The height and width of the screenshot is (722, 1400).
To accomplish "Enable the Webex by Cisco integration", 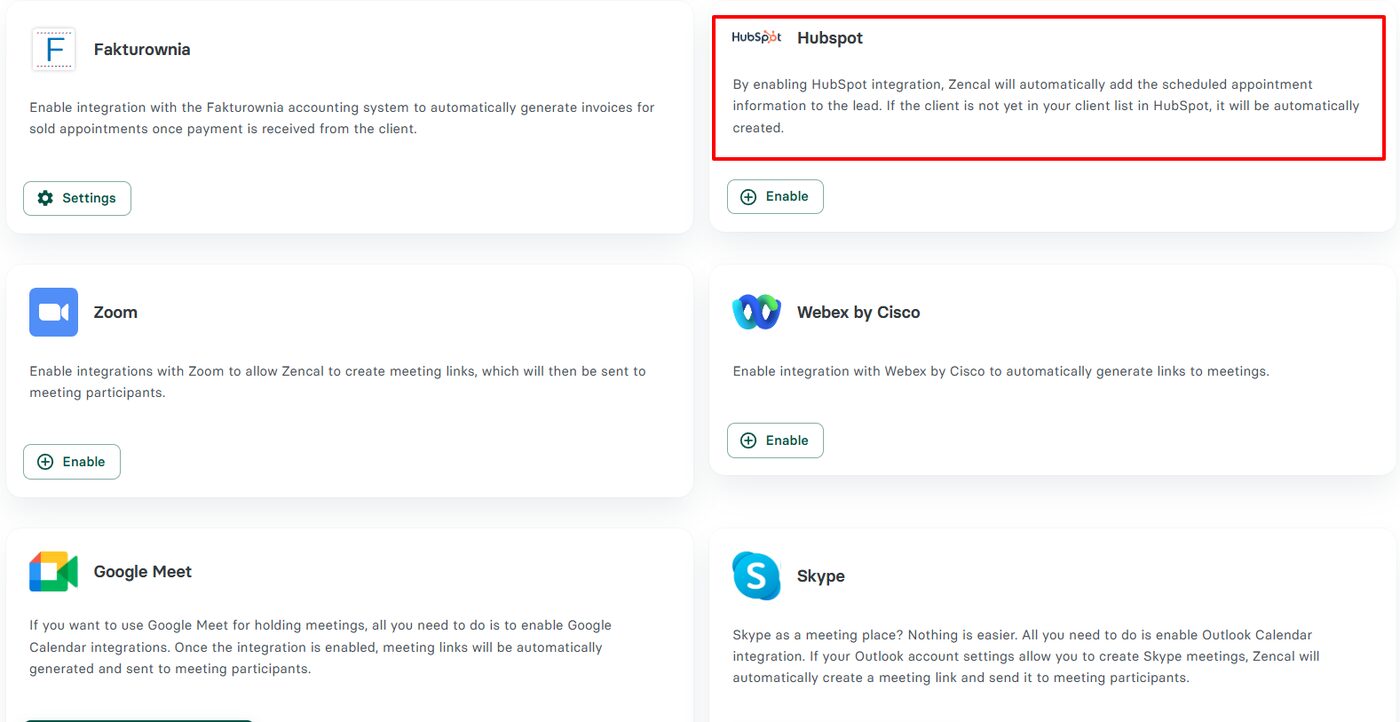I will tap(775, 440).
